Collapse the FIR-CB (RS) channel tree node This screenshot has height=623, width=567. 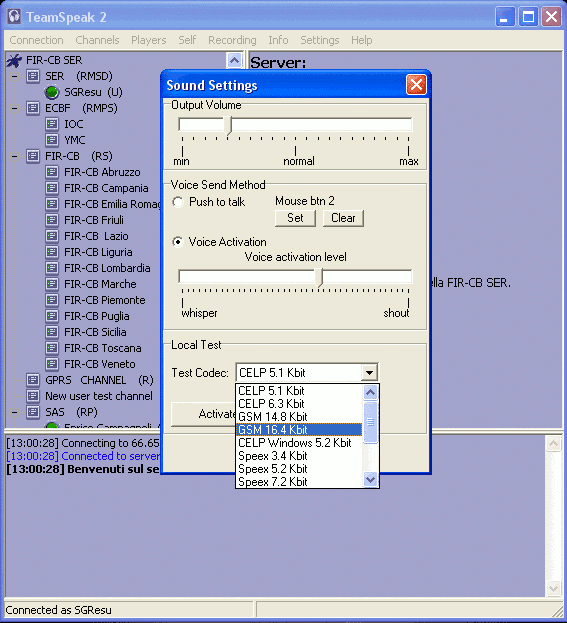(15, 156)
